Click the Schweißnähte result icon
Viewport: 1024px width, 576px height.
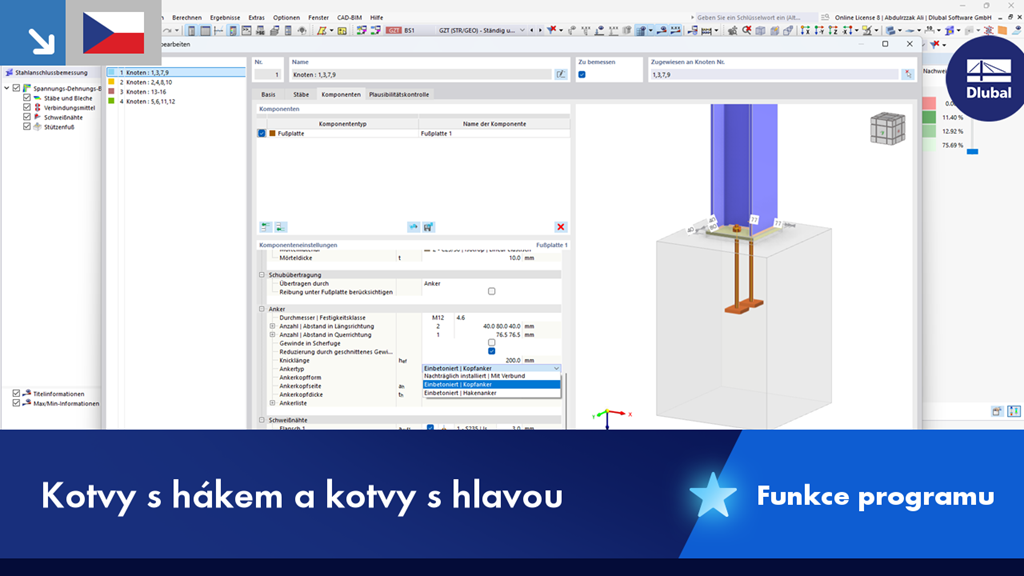tap(37, 118)
